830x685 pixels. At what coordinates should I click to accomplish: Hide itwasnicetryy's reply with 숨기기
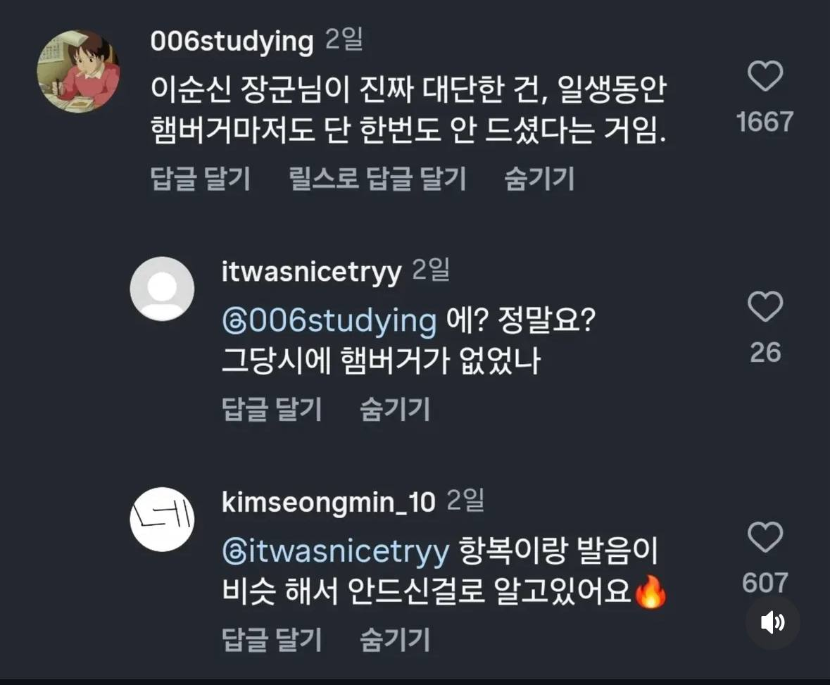tap(395, 409)
